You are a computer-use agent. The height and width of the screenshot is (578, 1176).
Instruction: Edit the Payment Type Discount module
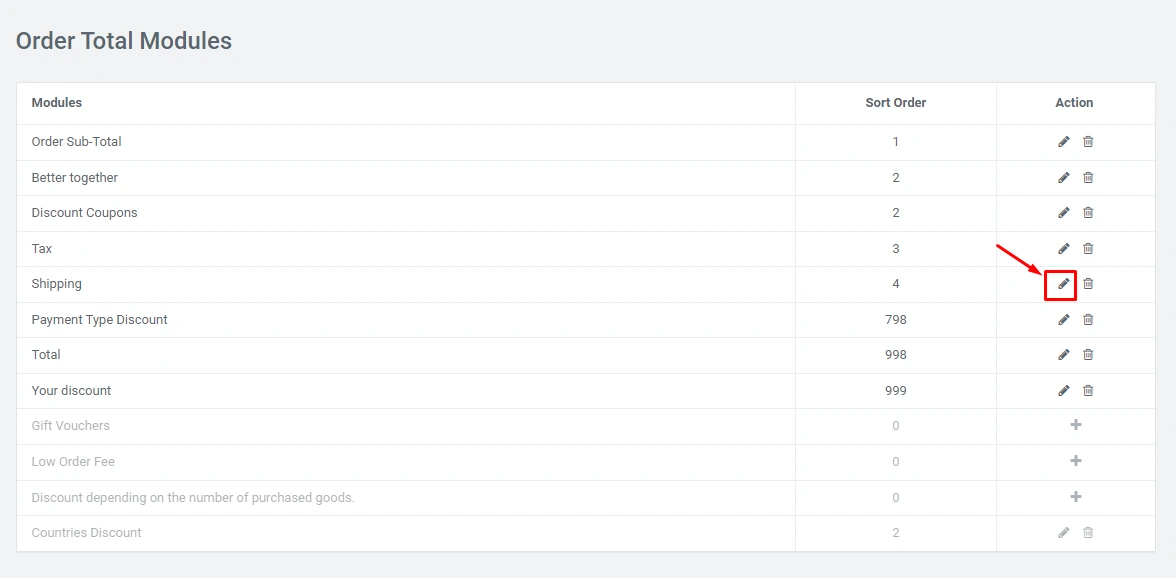tap(1063, 320)
